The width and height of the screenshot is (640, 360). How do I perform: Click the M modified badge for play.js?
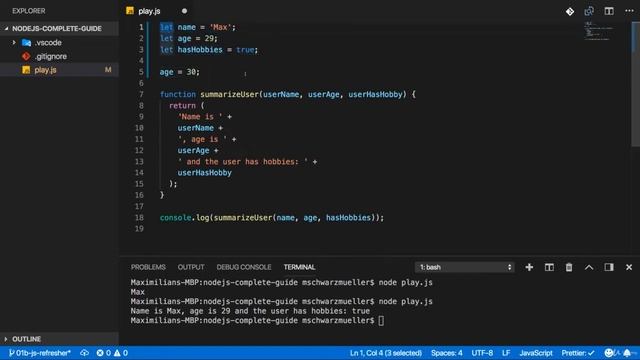[x=108, y=70]
